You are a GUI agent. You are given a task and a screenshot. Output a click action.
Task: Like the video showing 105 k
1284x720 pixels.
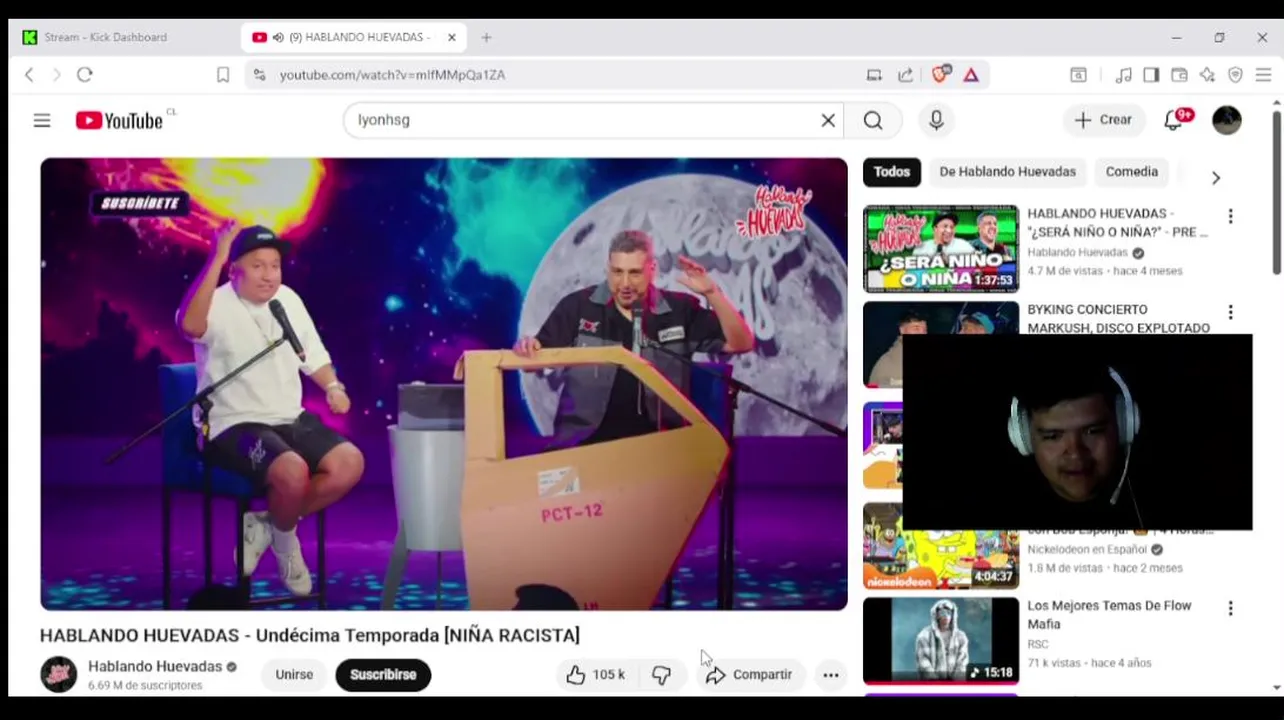click(x=596, y=675)
